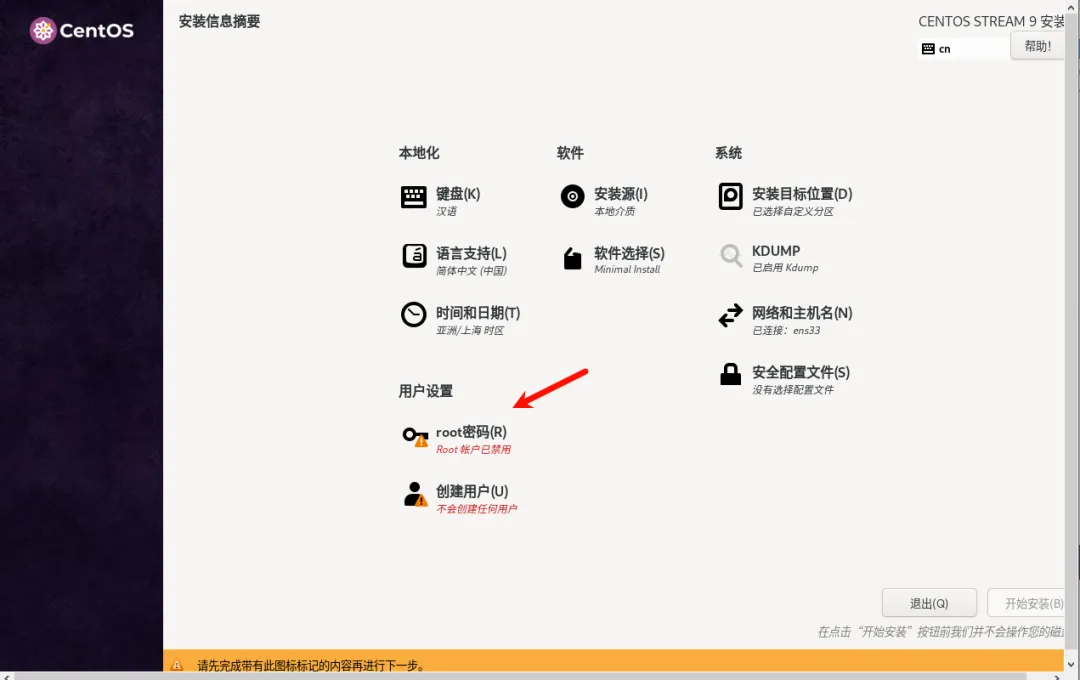Click the CentOS logo in the sidebar

pos(82,30)
